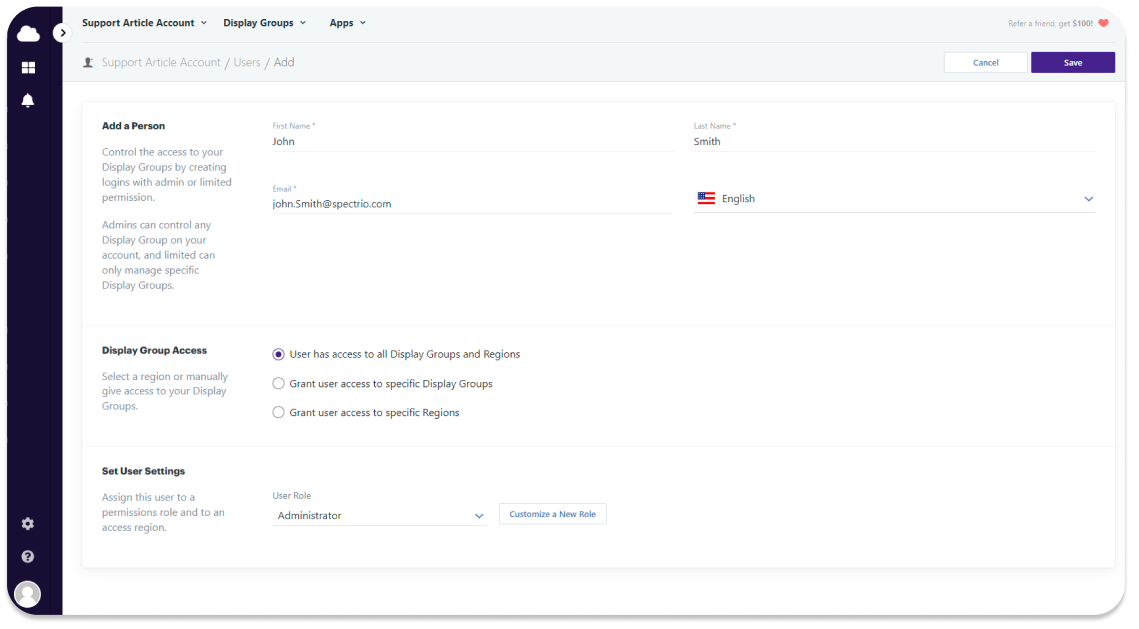Open the English language dropdown
The height and width of the screenshot is (629, 1139).
tap(894, 198)
